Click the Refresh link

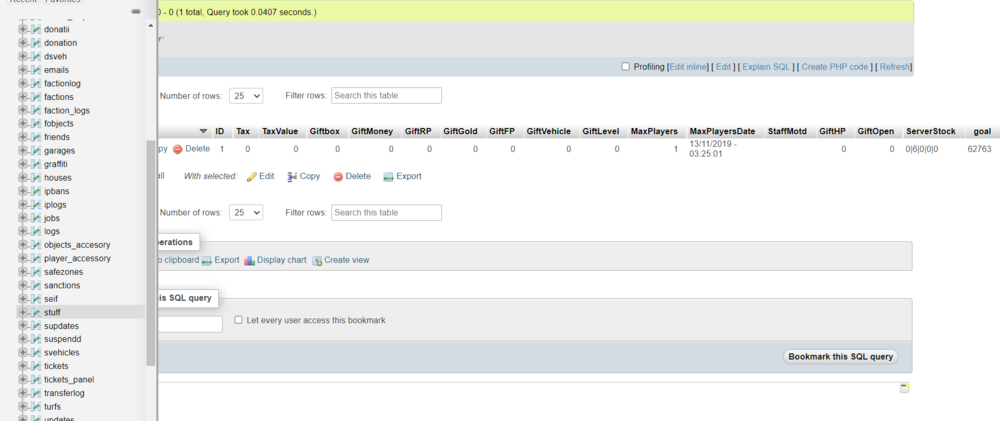tap(895, 66)
